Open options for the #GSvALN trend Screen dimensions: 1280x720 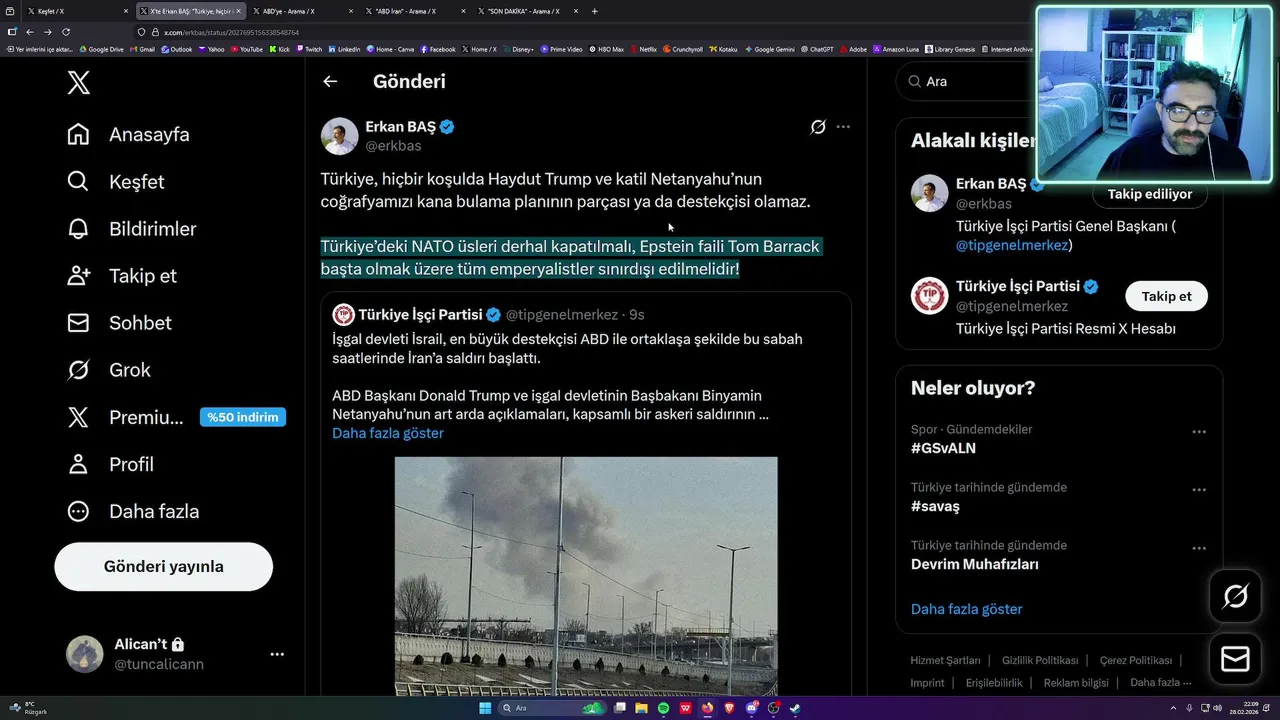(x=1199, y=432)
